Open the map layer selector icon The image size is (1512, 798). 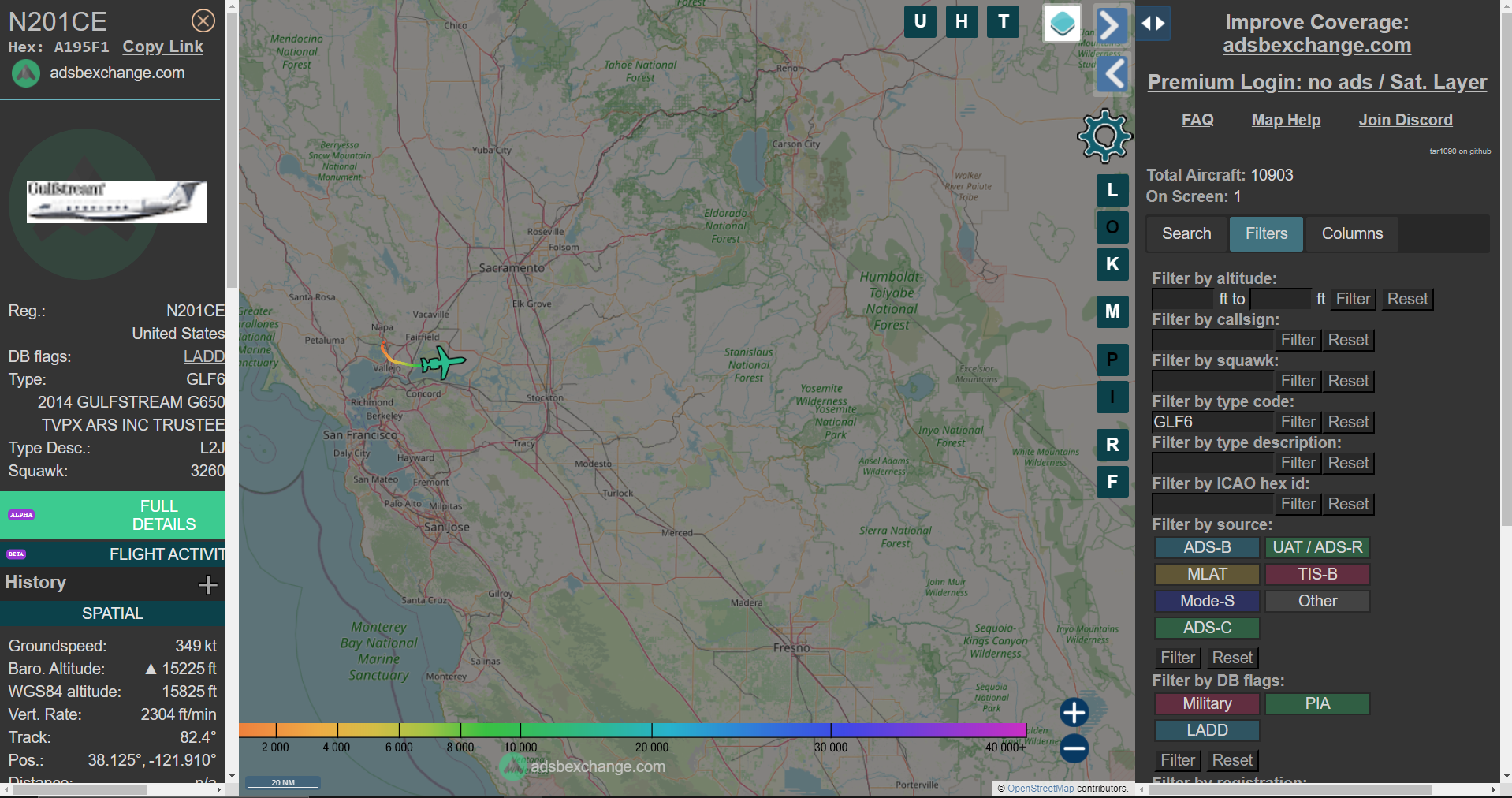[1062, 24]
